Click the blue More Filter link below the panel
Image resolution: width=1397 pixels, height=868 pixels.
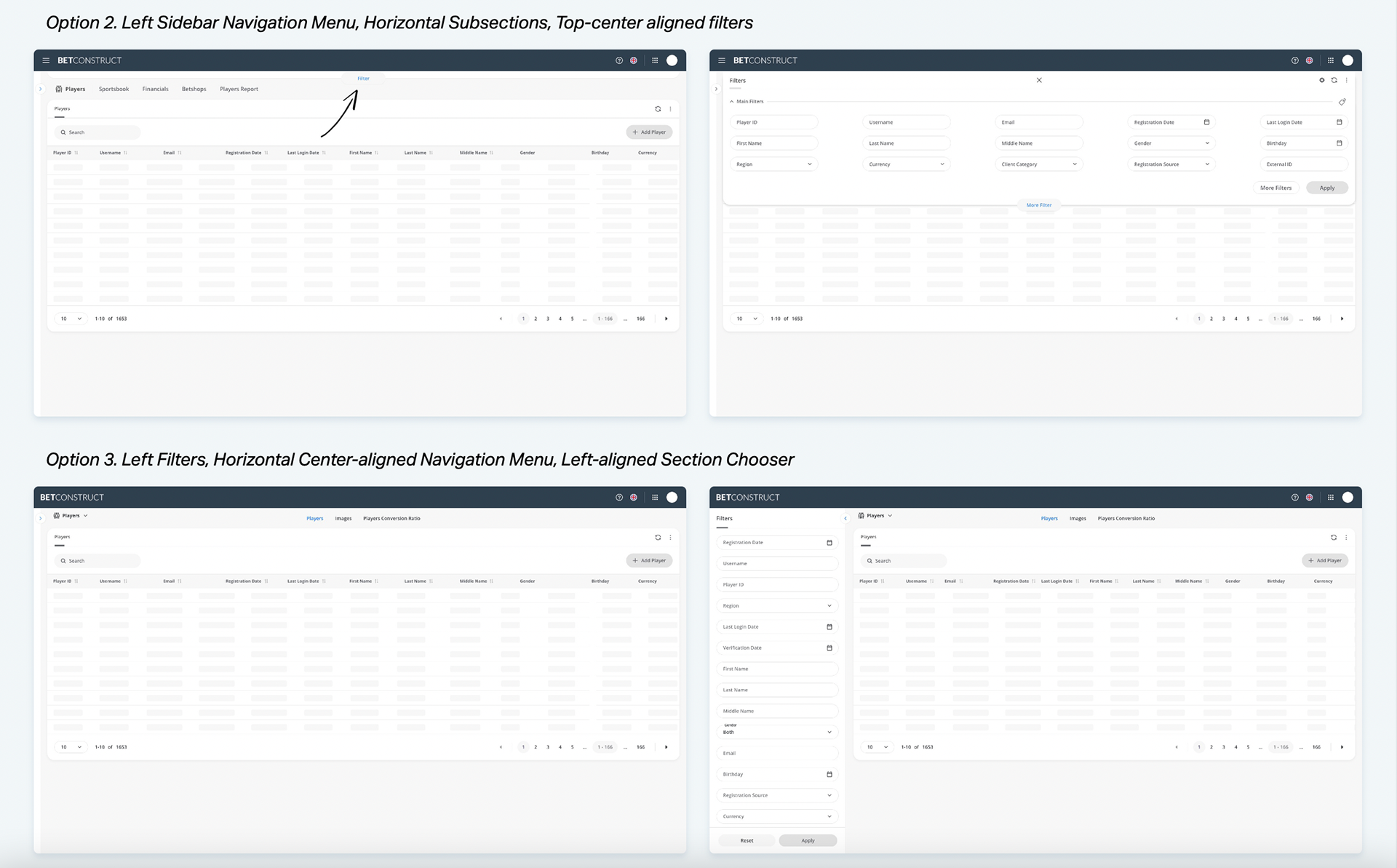1038,205
